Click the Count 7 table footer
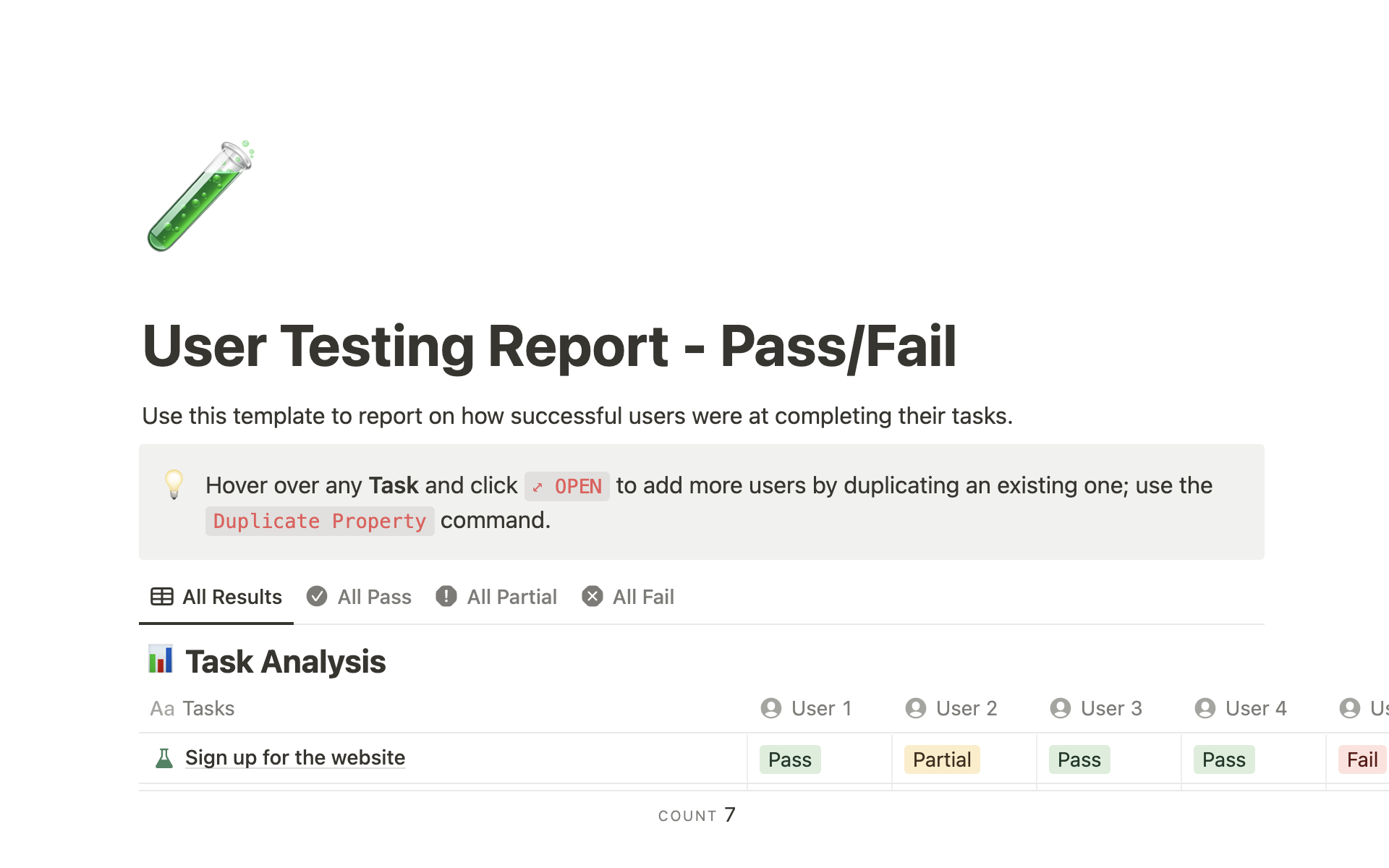Viewport: 1389px width, 868px height. 697,815
